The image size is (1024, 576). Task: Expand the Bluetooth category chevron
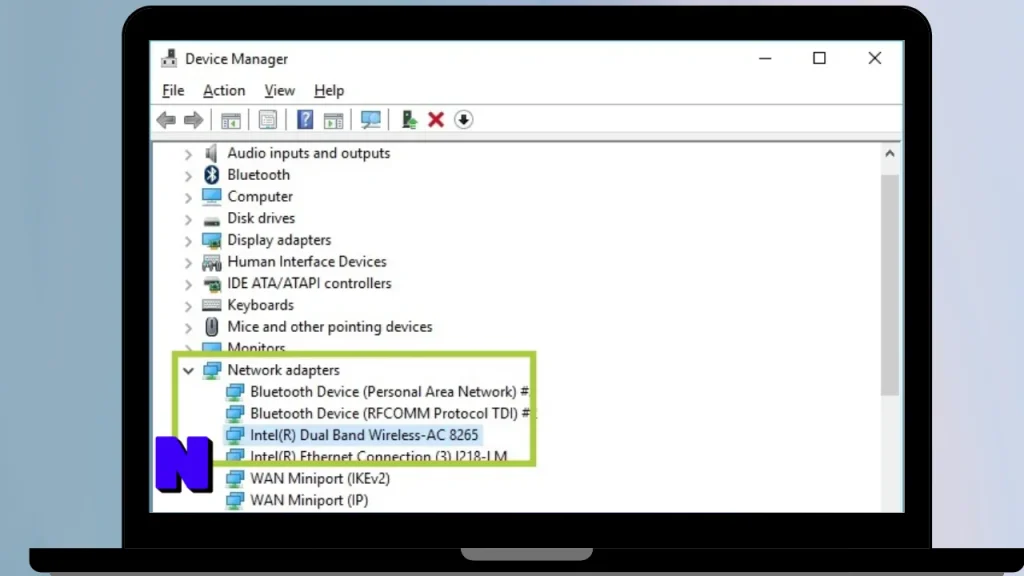188,176
